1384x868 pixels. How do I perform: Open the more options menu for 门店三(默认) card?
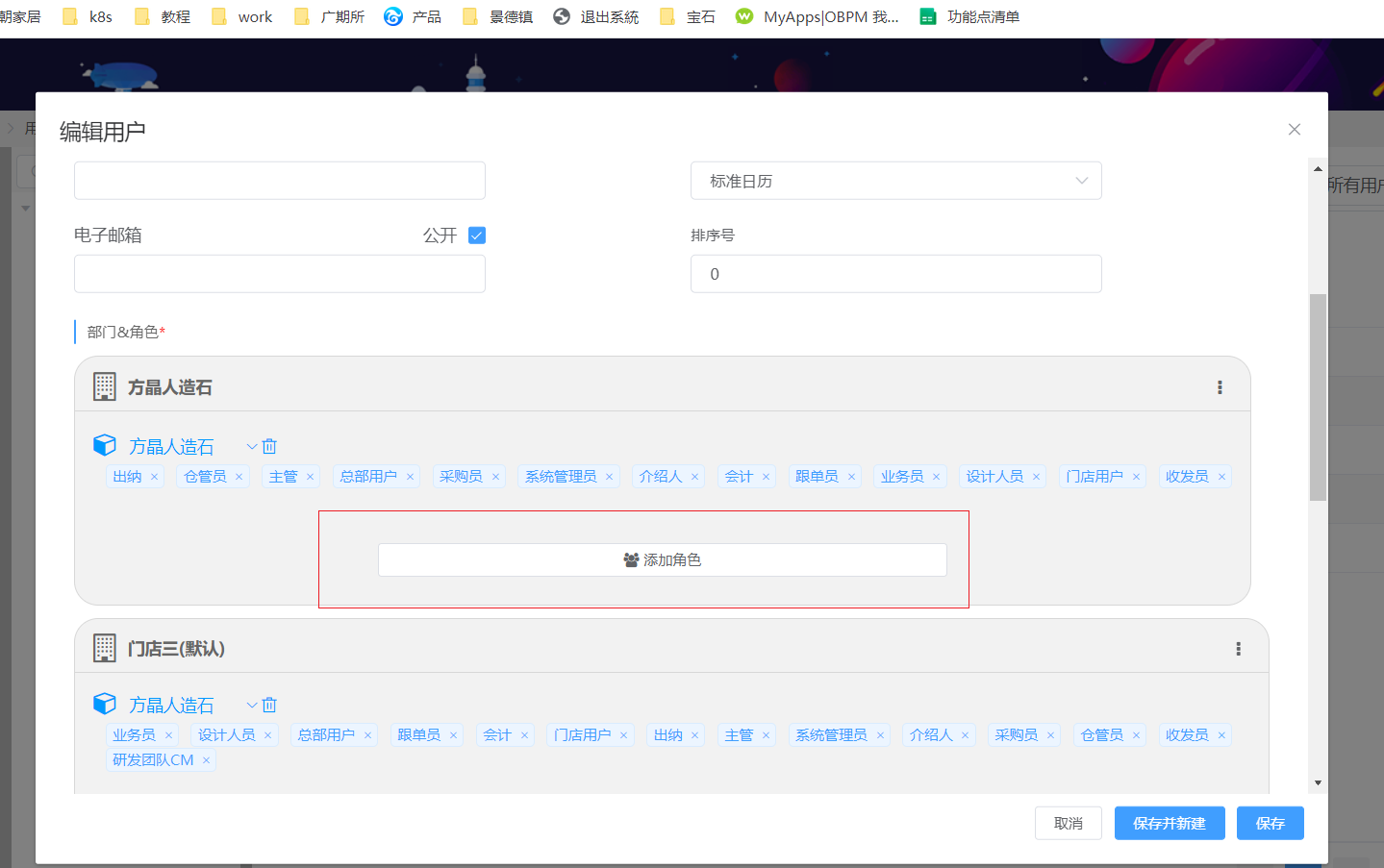coord(1238,649)
